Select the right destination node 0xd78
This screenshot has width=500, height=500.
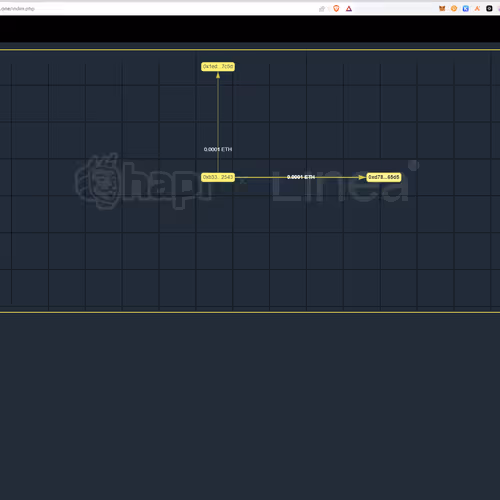(x=384, y=177)
